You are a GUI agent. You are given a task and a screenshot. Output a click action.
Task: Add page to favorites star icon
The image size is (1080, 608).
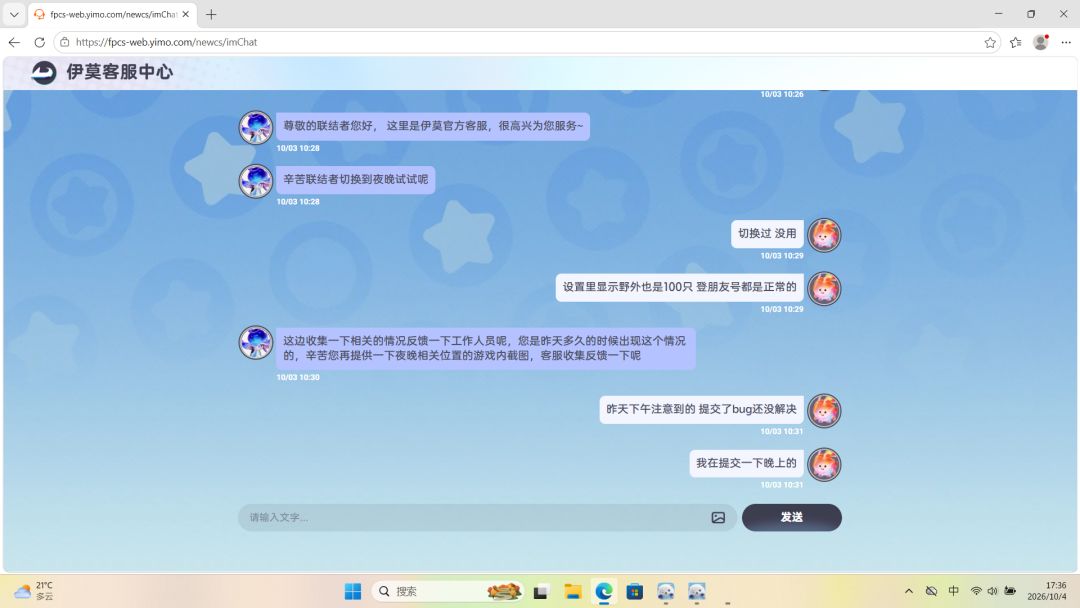[990, 42]
